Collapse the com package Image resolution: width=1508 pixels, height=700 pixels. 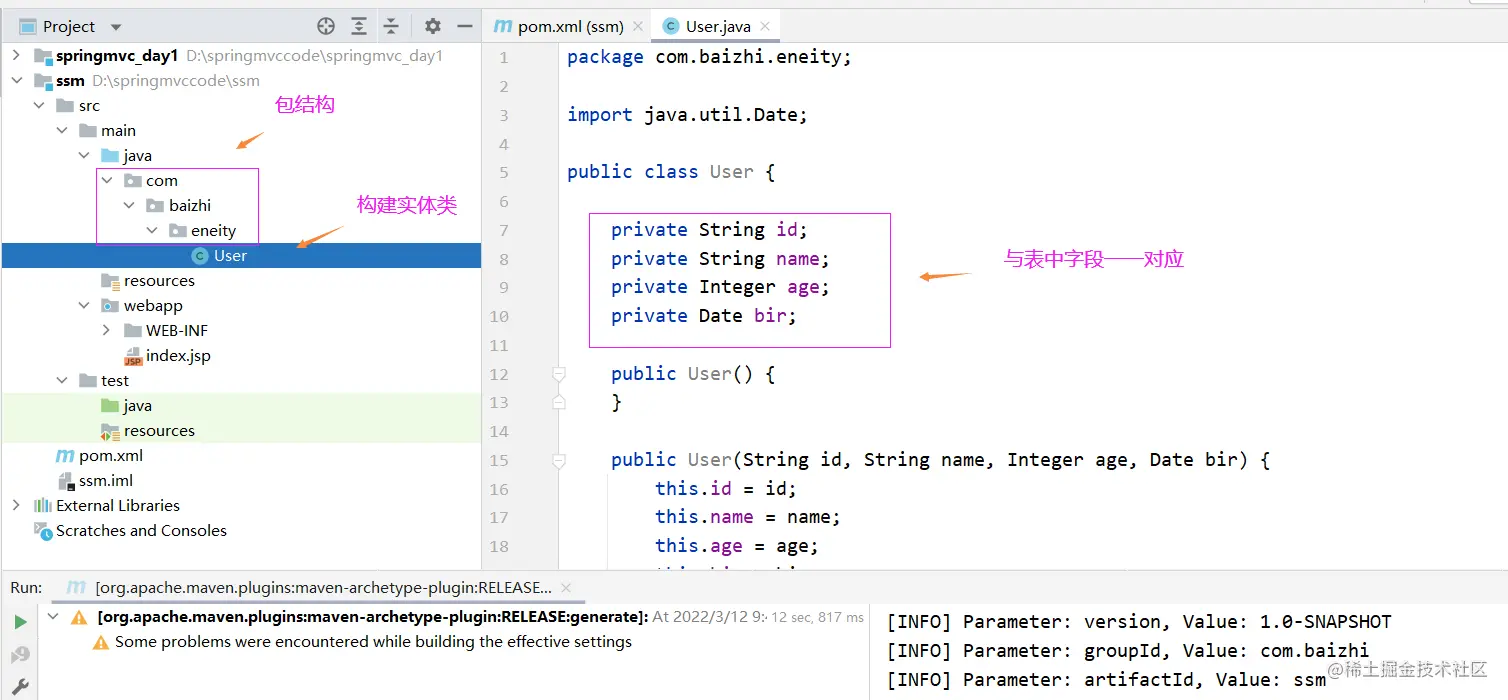click(x=106, y=181)
